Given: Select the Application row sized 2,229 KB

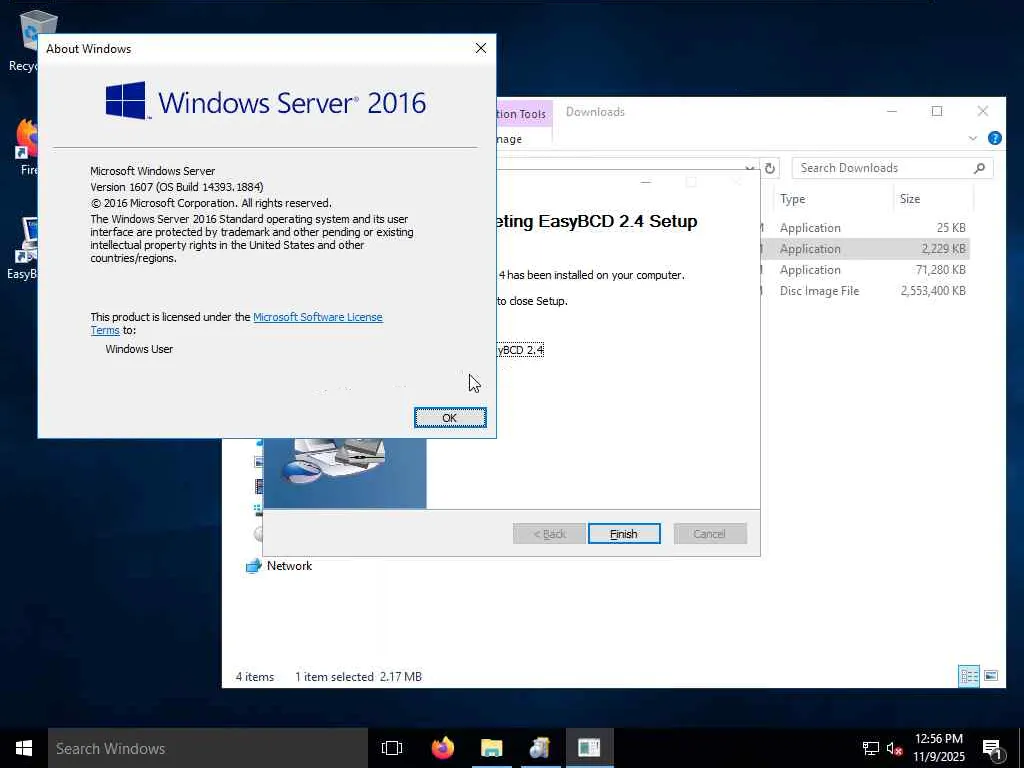Looking at the screenshot, I should click(x=864, y=249).
